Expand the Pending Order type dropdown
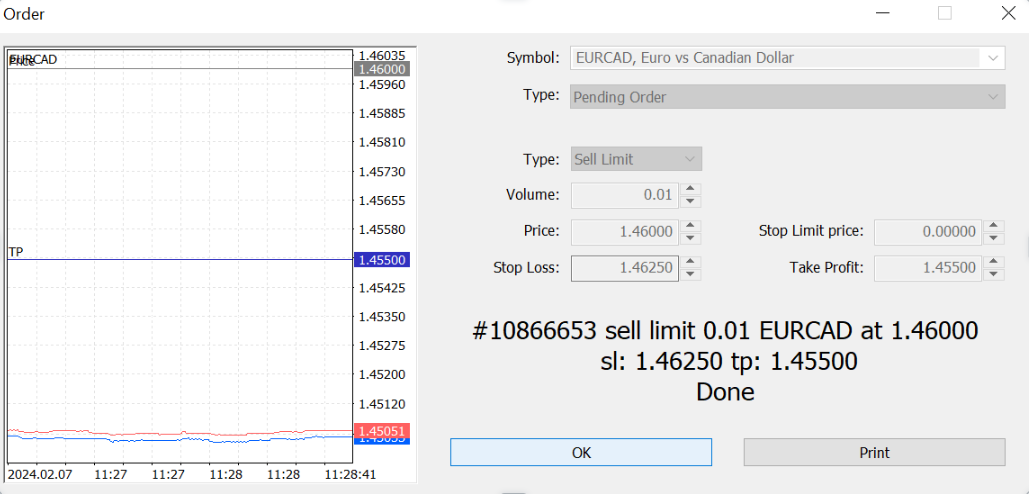 tap(992, 97)
